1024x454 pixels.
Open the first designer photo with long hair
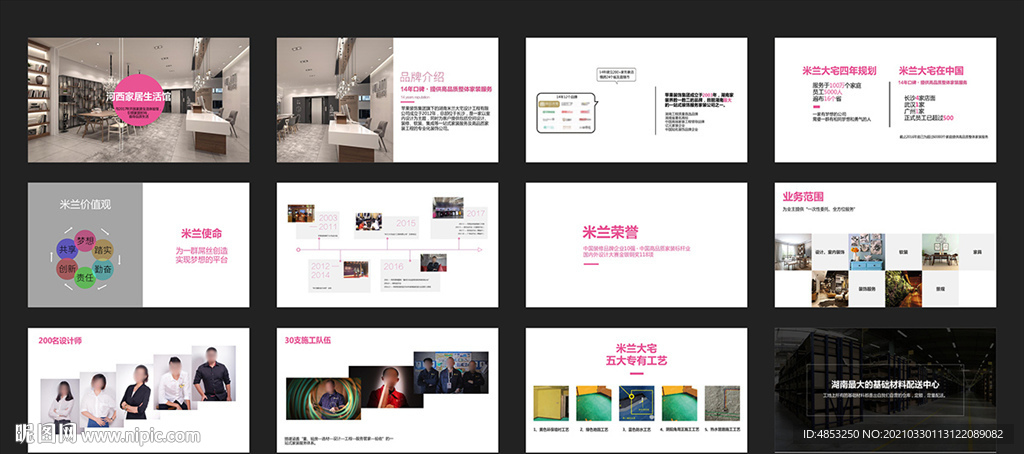click(61, 408)
